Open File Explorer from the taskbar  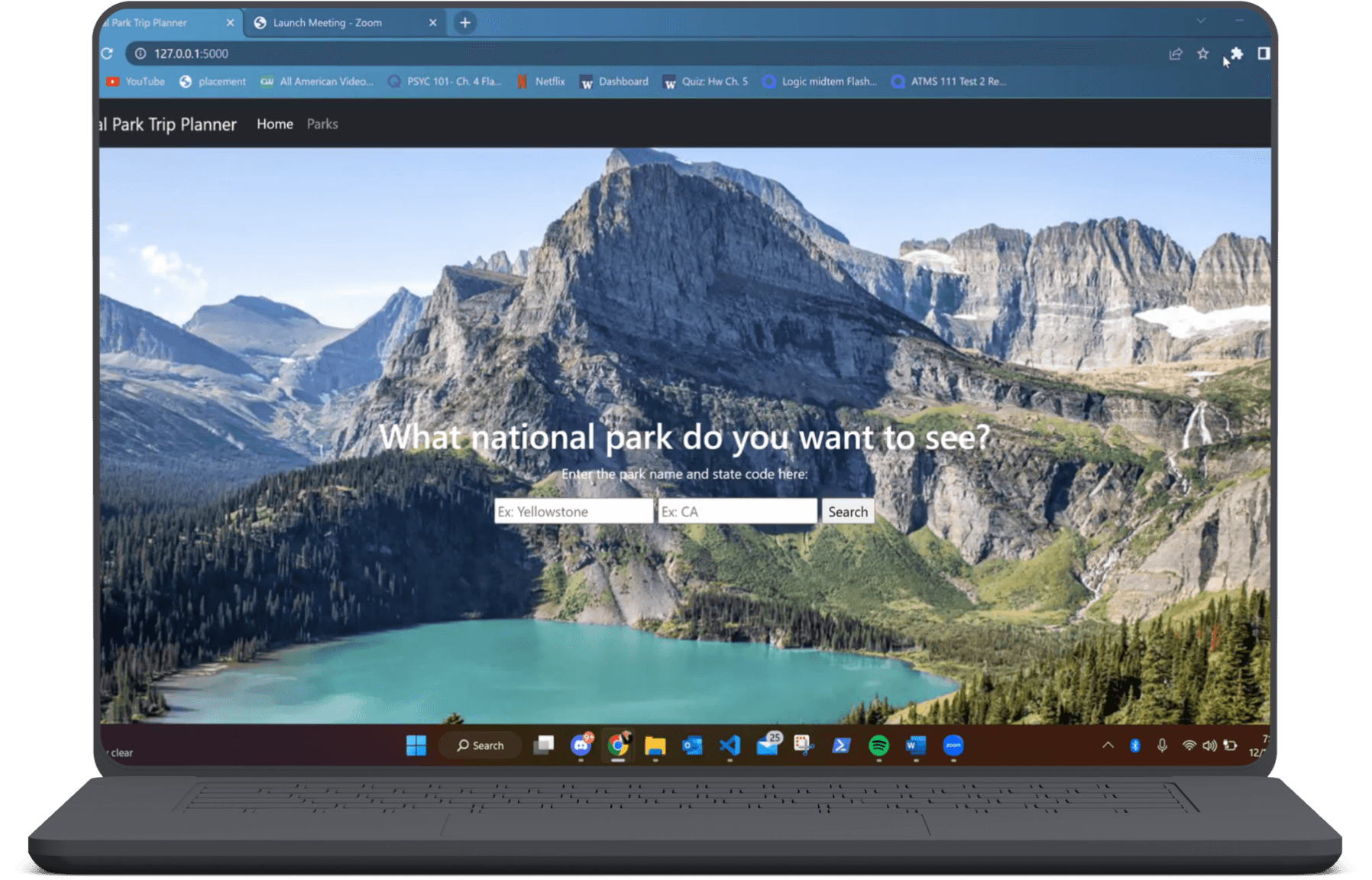655,746
